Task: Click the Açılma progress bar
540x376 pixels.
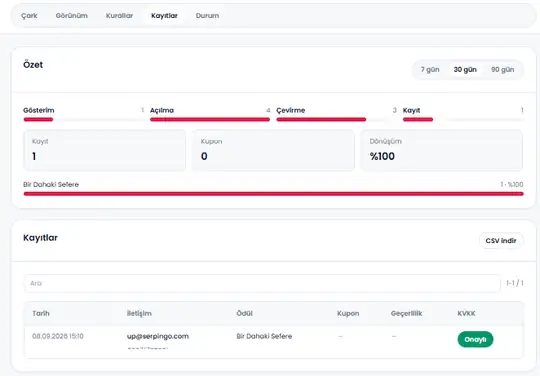Action: click(x=210, y=119)
